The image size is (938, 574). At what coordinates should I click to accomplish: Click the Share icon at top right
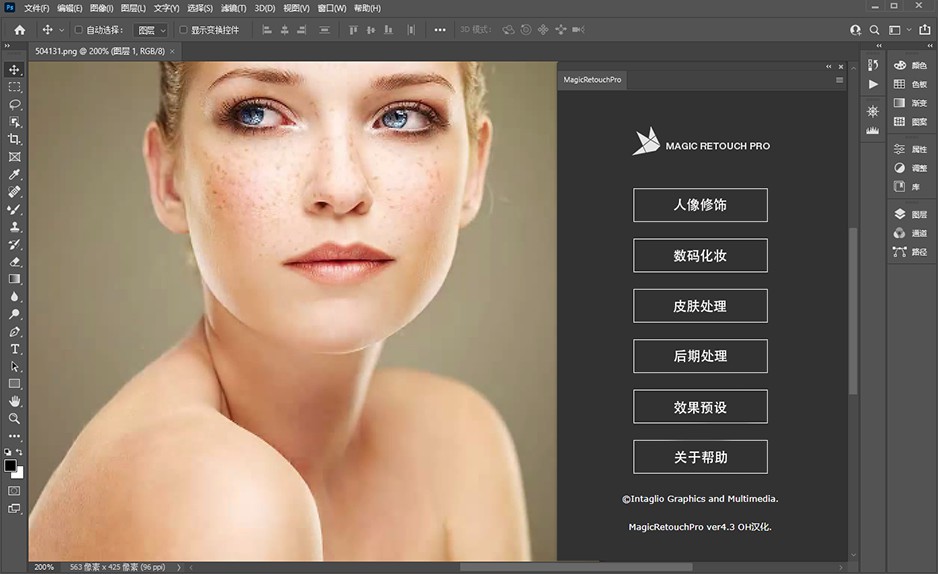(x=922, y=30)
